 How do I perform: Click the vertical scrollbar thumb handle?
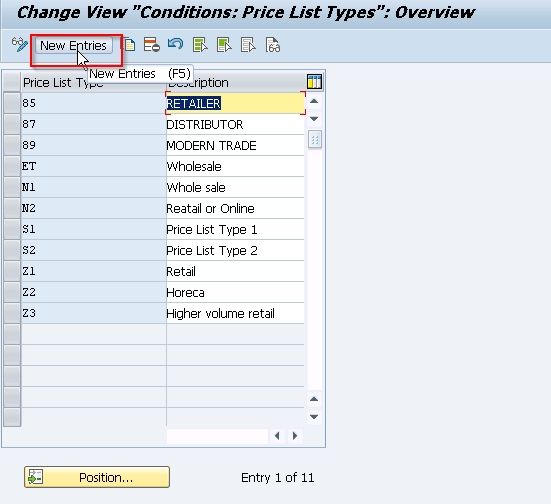[x=315, y=140]
